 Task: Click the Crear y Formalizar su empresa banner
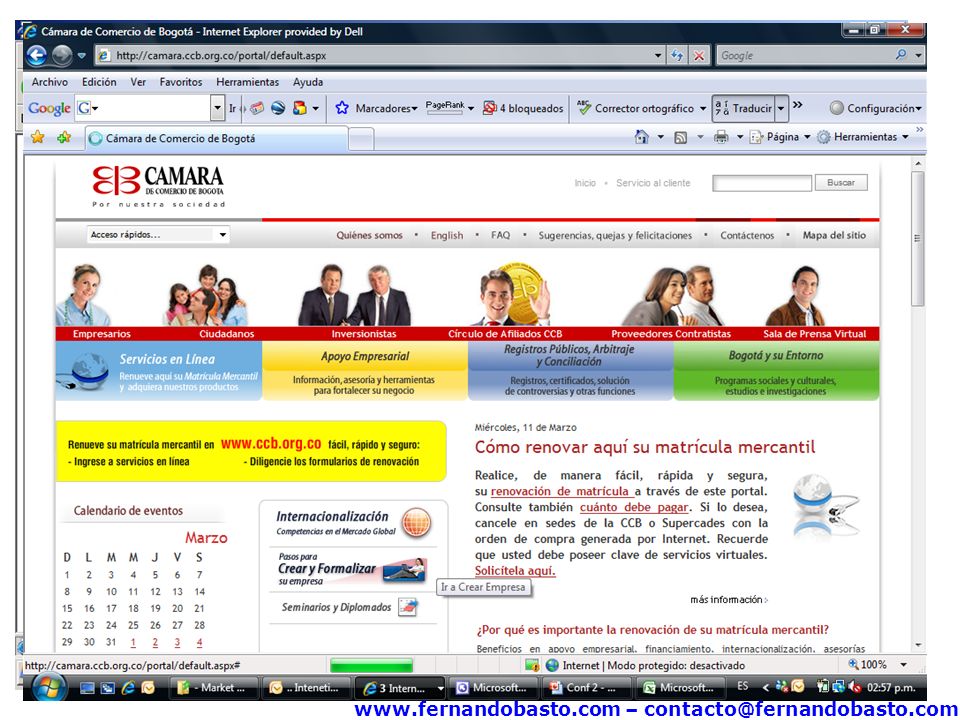click(351, 569)
